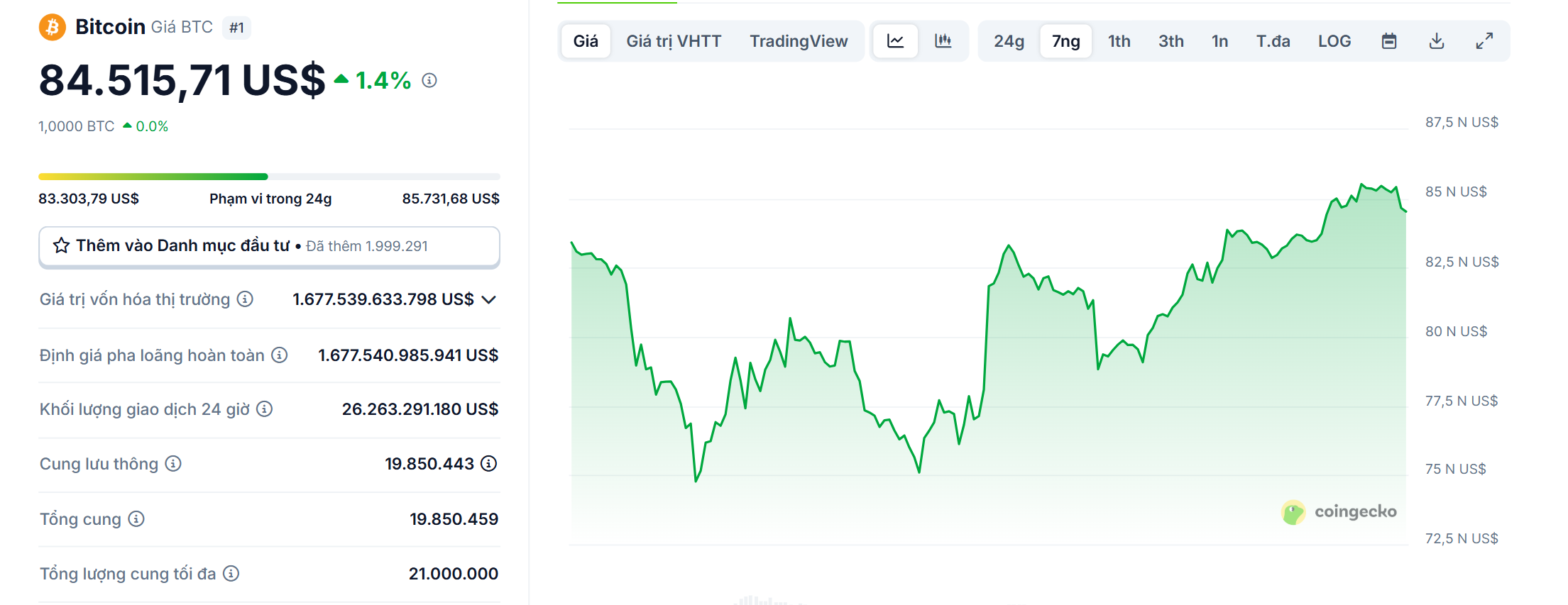Select 1th time range
1568x605 pixels.
(x=1119, y=41)
